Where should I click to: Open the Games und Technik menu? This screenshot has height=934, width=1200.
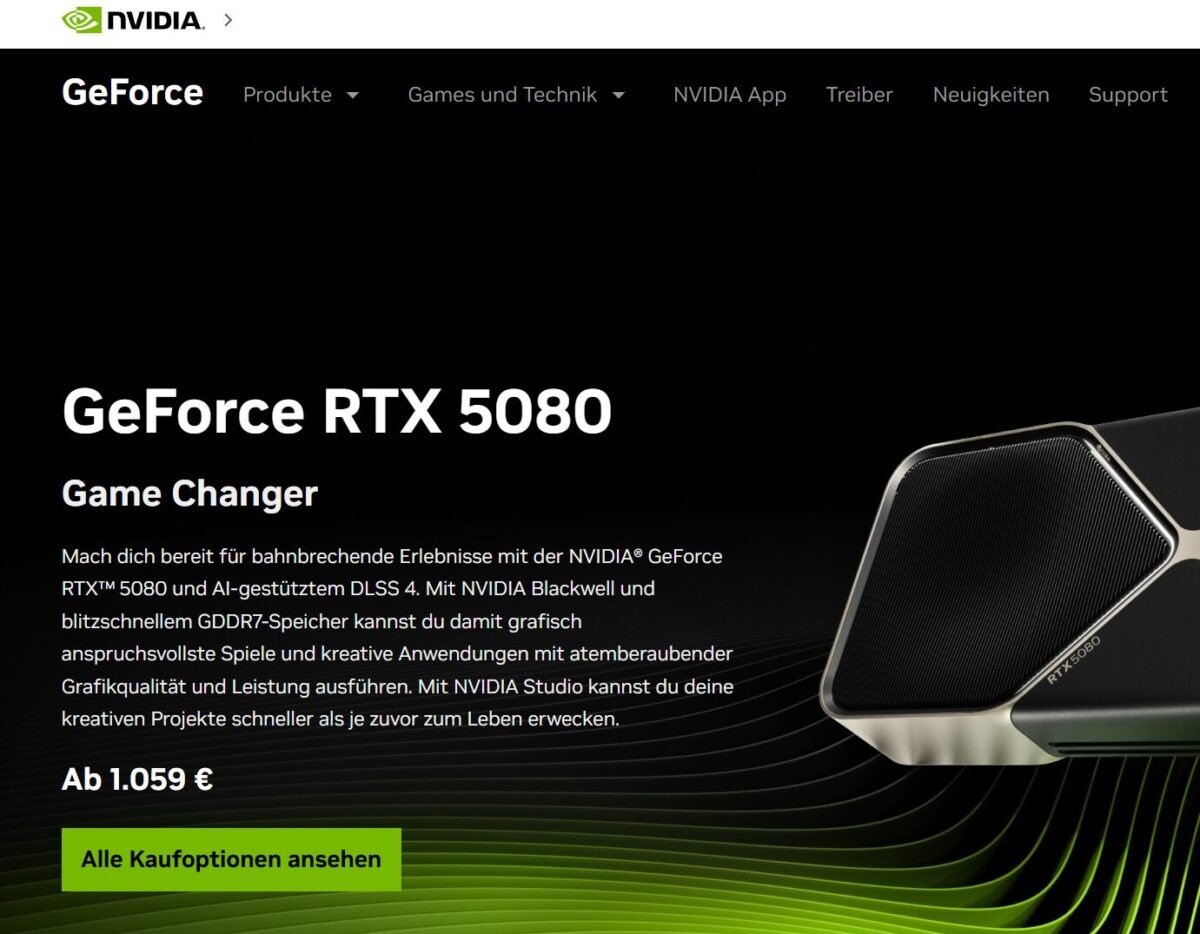[x=502, y=95]
